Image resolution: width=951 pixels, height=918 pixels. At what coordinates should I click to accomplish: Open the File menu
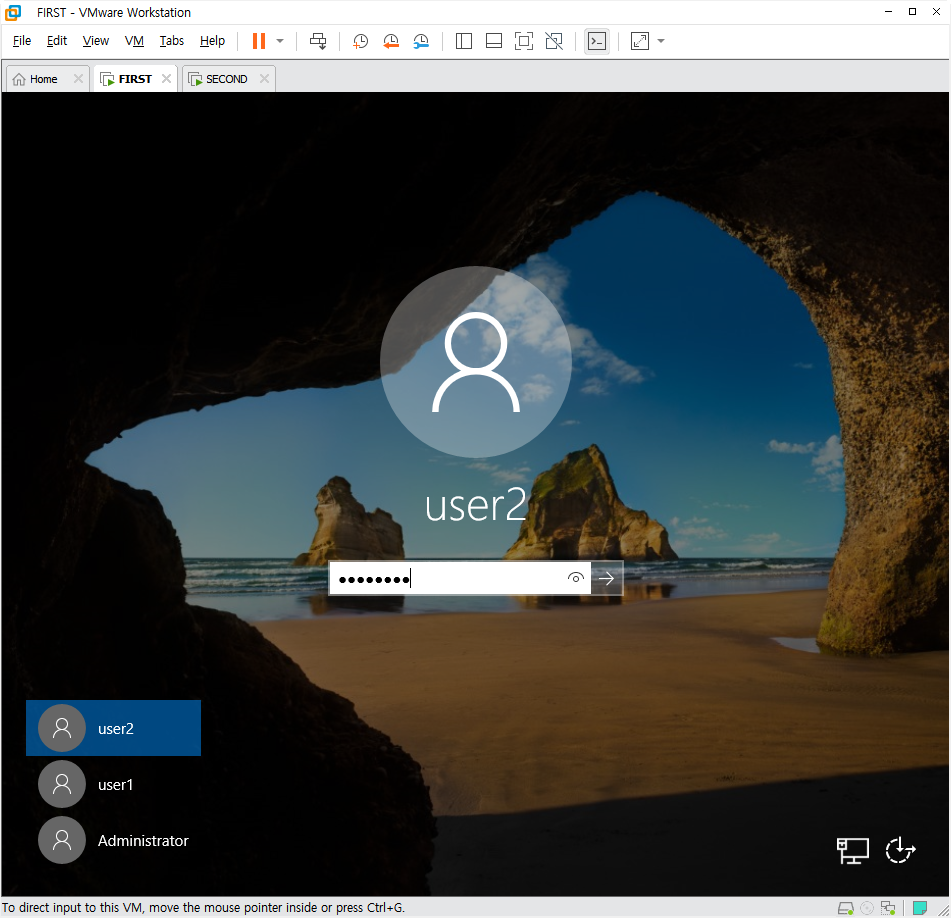coord(22,41)
